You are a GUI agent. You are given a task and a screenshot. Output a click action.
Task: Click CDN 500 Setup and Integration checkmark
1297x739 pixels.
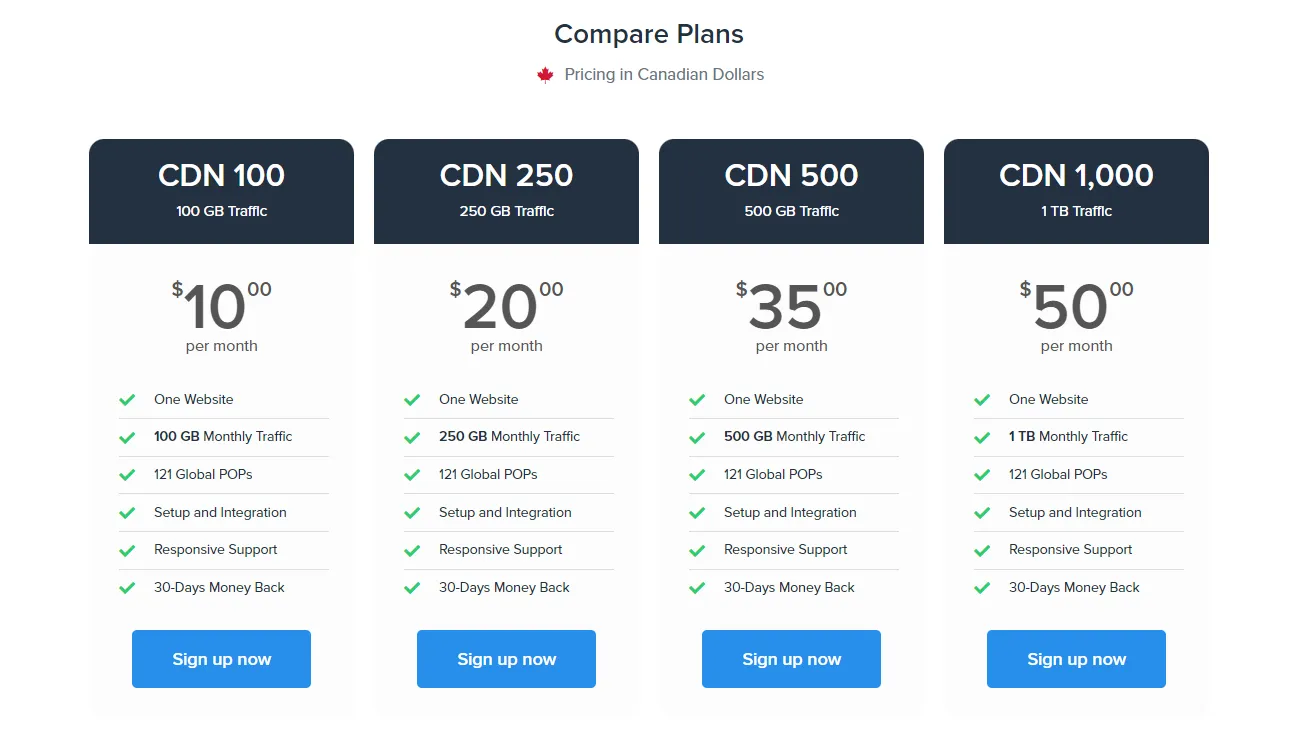coord(697,513)
